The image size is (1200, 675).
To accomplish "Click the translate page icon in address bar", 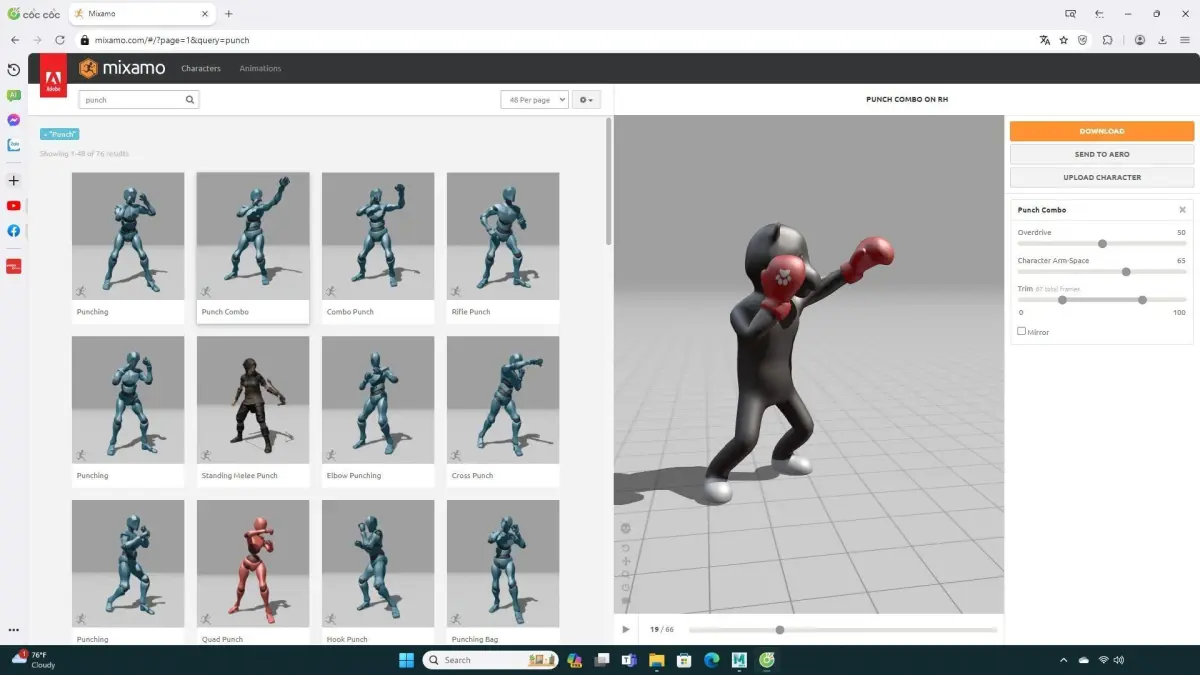I will 1045,40.
